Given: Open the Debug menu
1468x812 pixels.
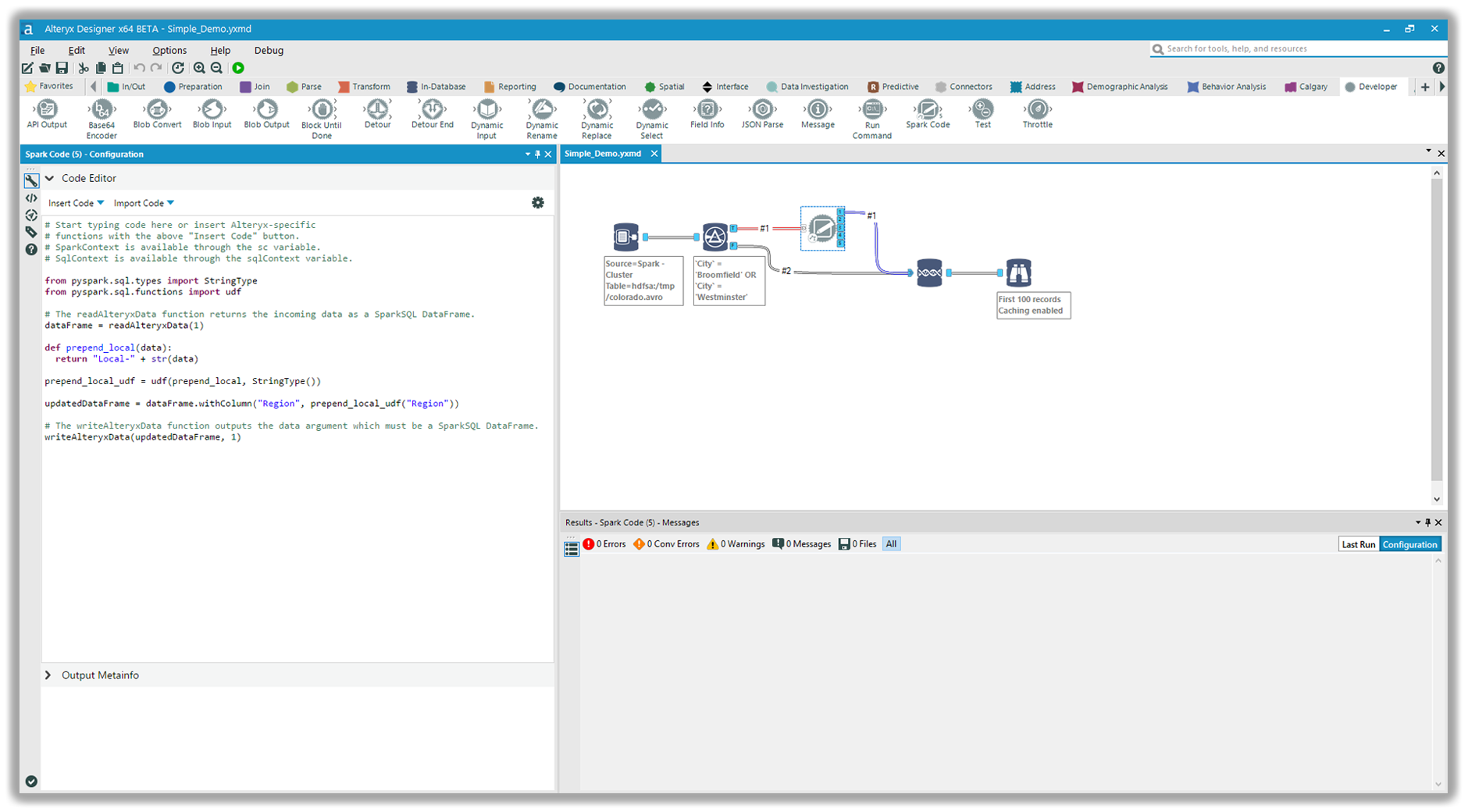Looking at the screenshot, I should (268, 50).
